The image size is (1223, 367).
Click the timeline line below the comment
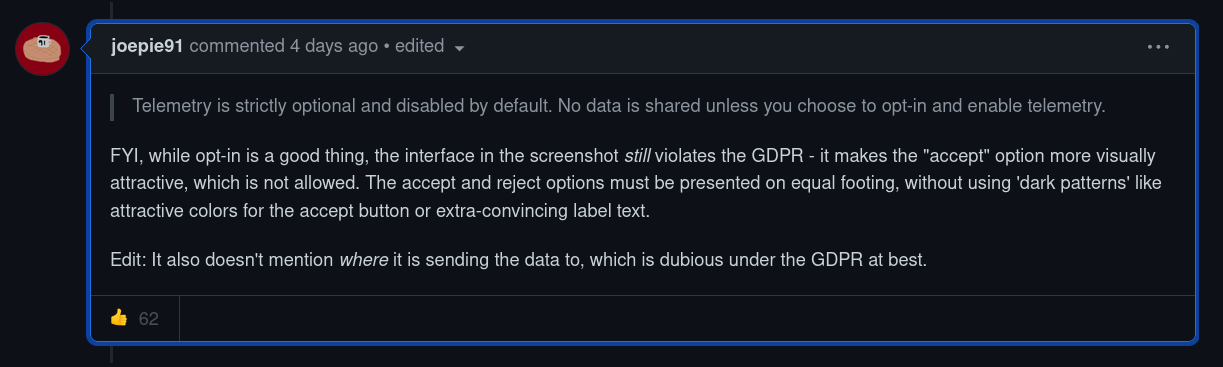111,355
